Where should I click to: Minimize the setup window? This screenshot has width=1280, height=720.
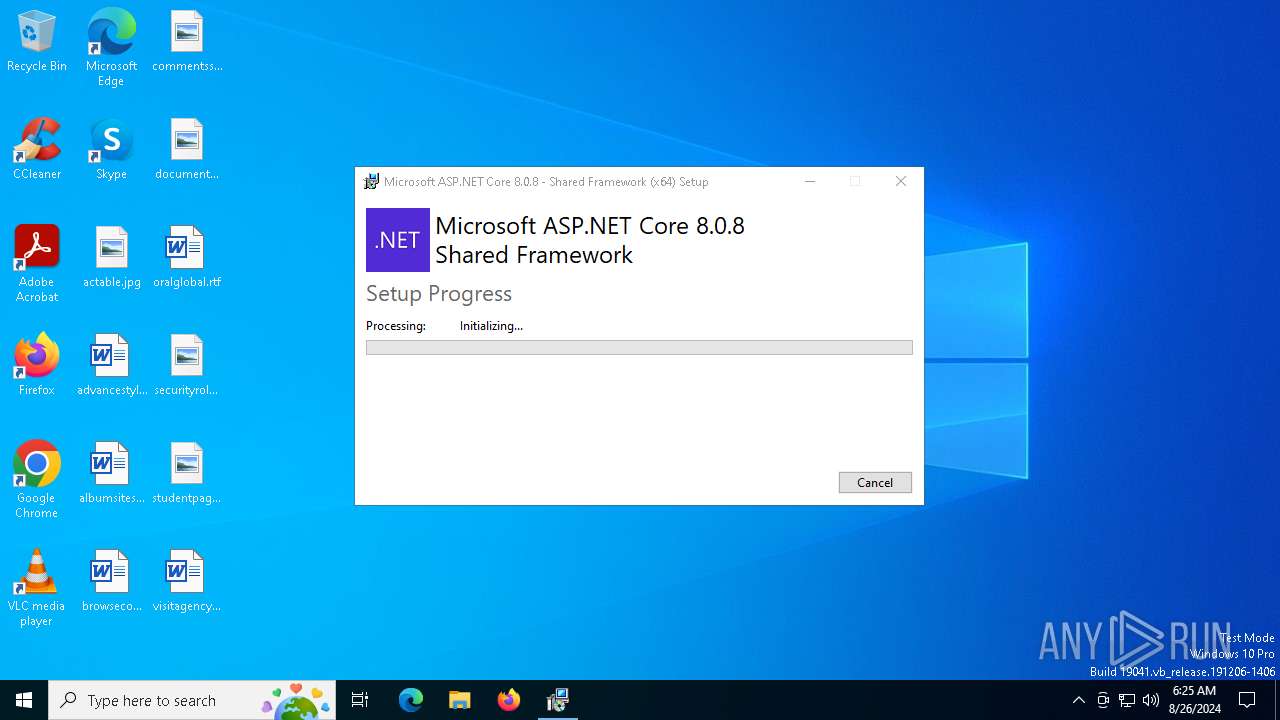[810, 181]
